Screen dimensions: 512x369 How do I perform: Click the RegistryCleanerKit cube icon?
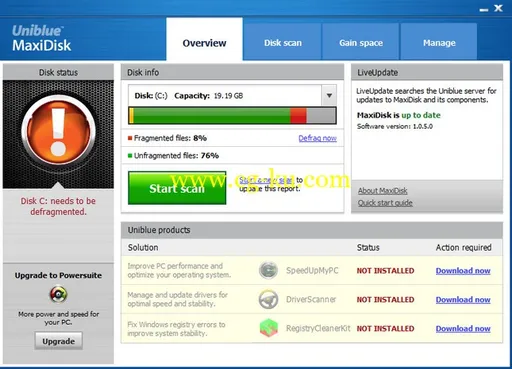(268, 328)
